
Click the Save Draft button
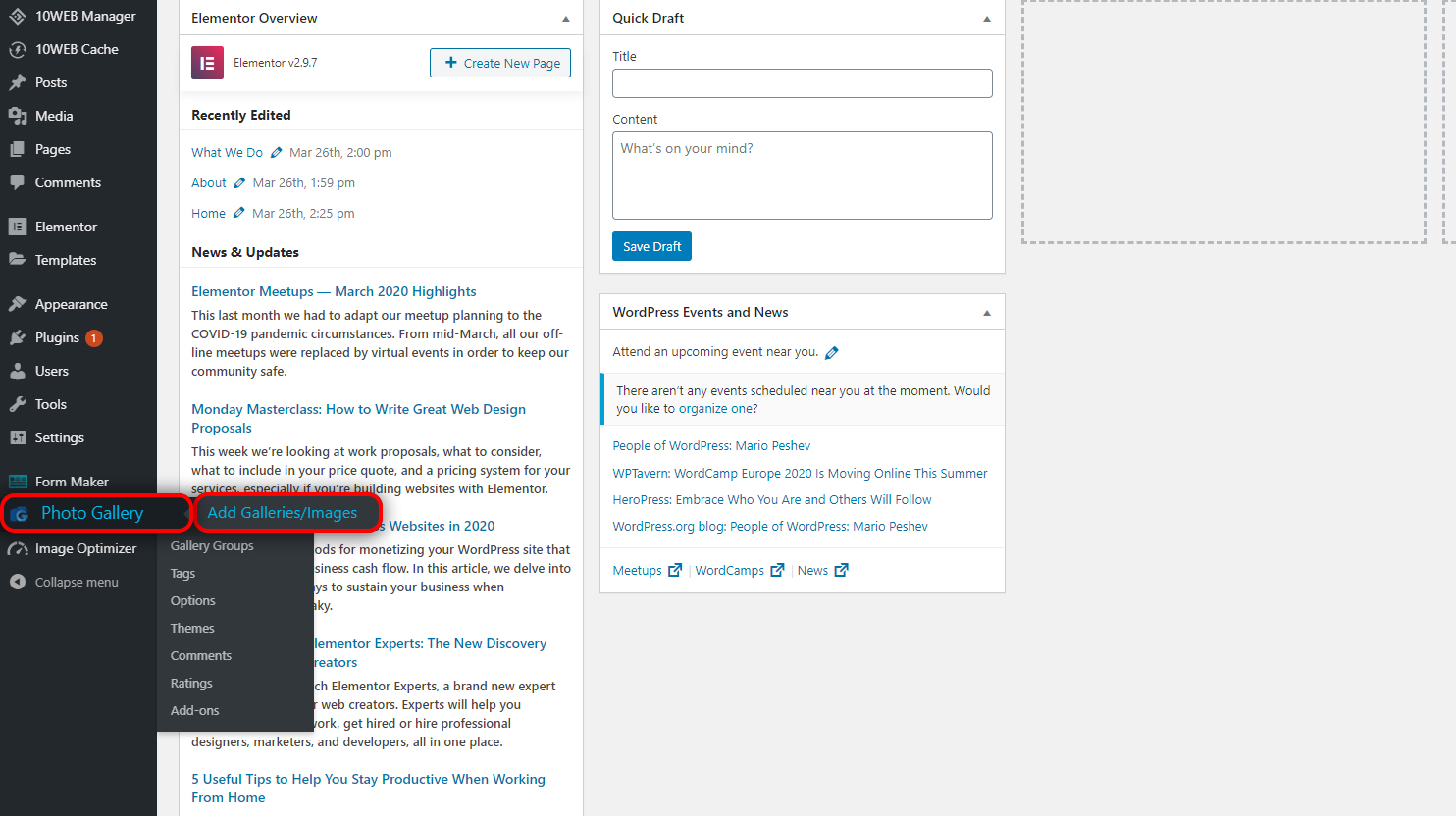pos(651,246)
